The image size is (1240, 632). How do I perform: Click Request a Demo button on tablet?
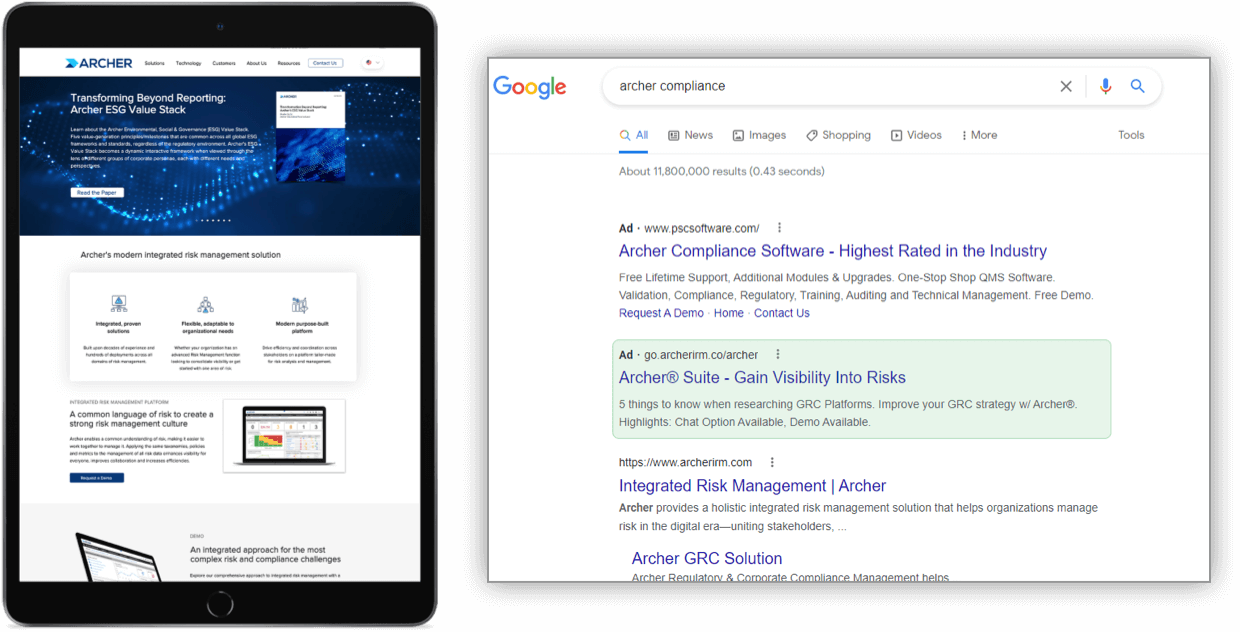click(97, 478)
